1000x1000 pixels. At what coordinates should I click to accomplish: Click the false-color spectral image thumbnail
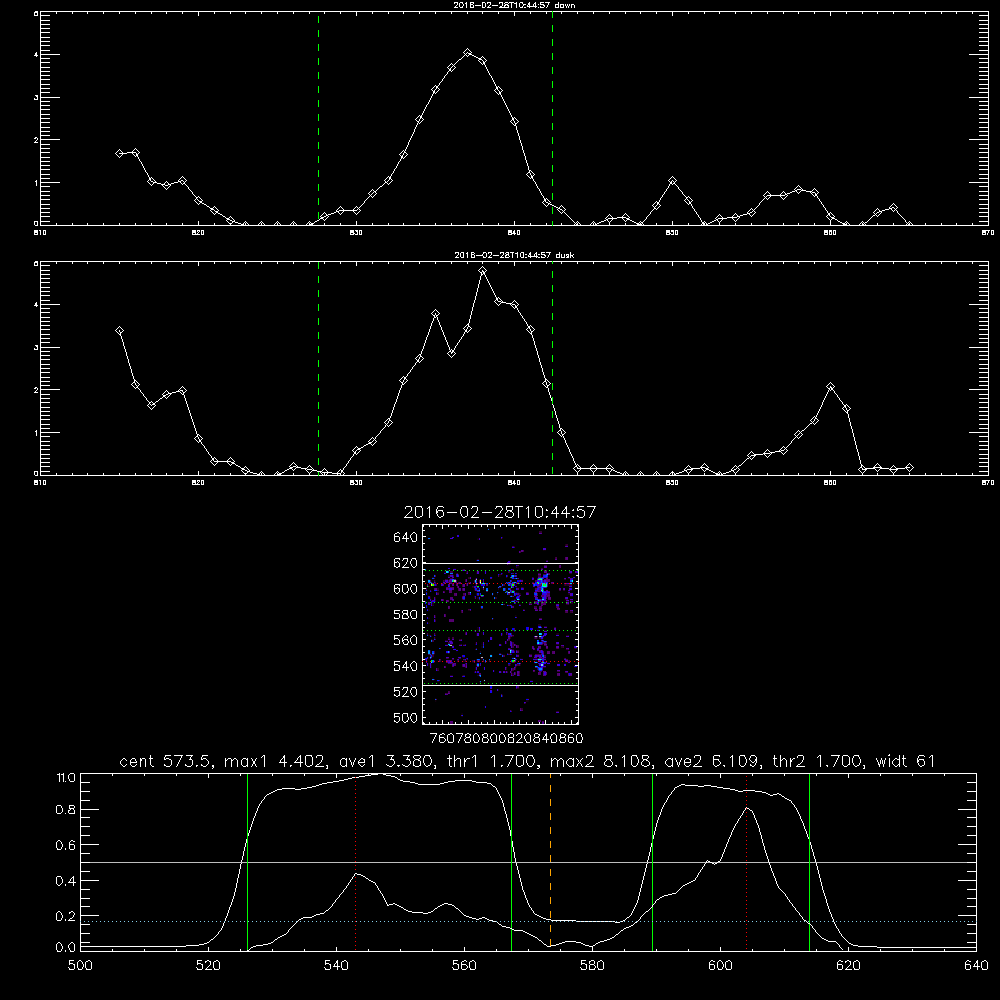pyautogui.click(x=501, y=624)
